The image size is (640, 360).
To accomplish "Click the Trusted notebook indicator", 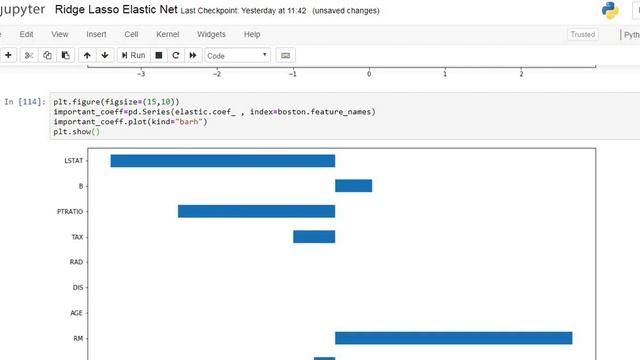I will 582,34.
